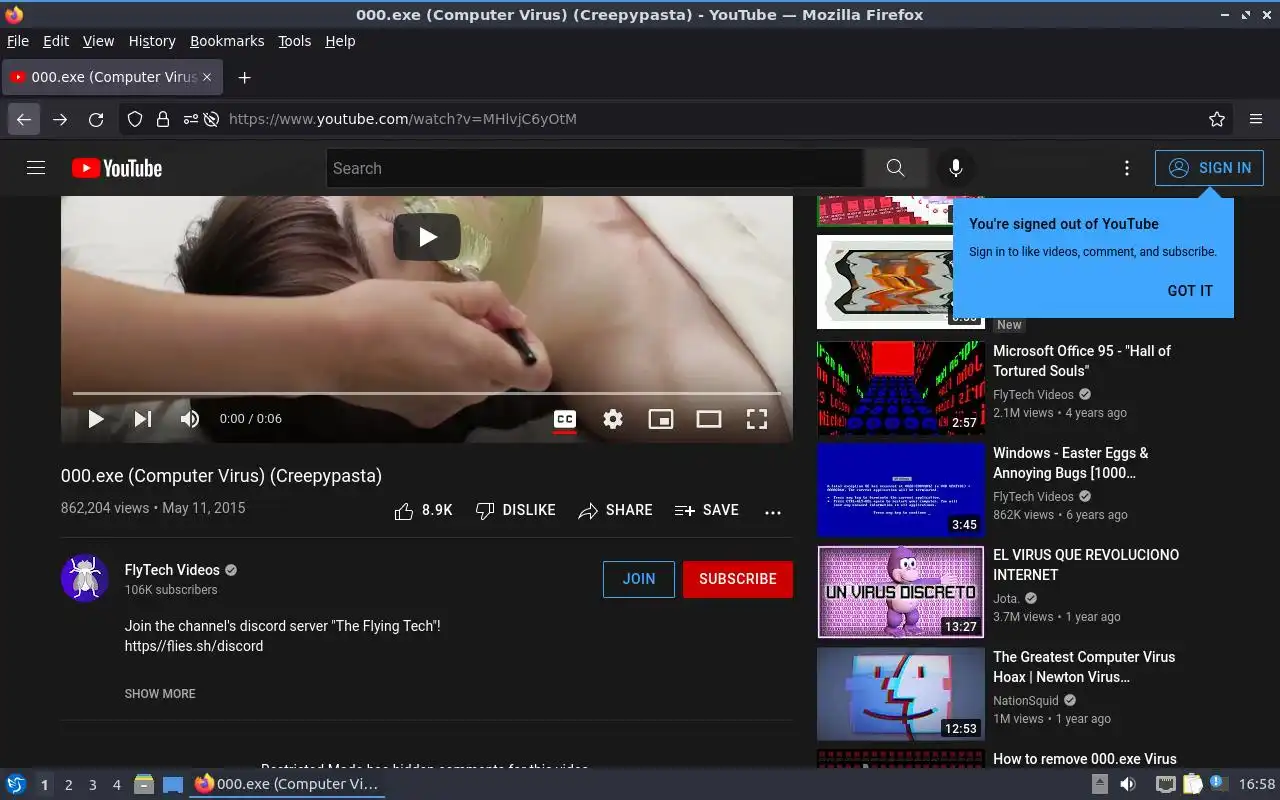This screenshot has height=800, width=1280.
Task: Open the How to remove 000.exe Virus video
Action: pos(1085,759)
